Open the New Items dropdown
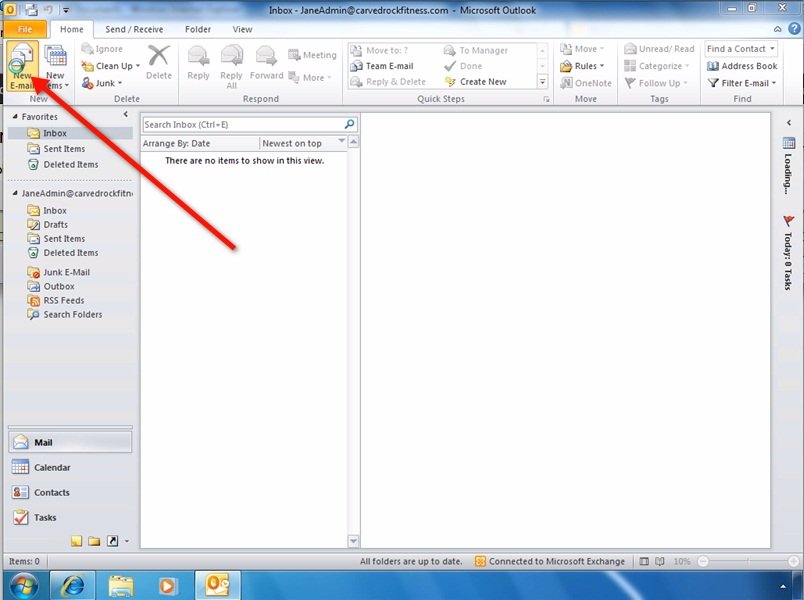Screen dimensions: 804x600 click(x=55, y=65)
